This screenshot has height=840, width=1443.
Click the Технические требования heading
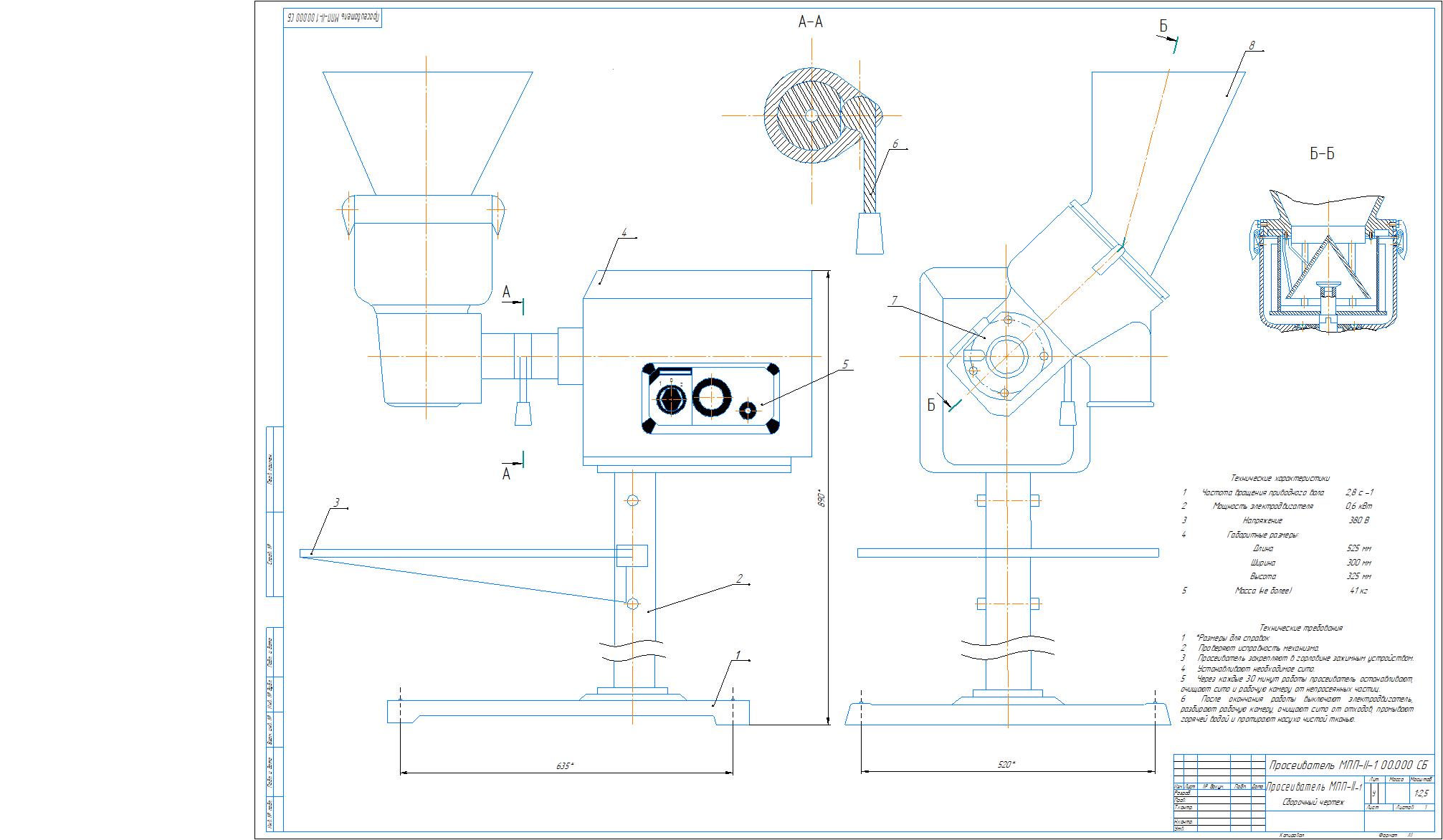point(1300,628)
